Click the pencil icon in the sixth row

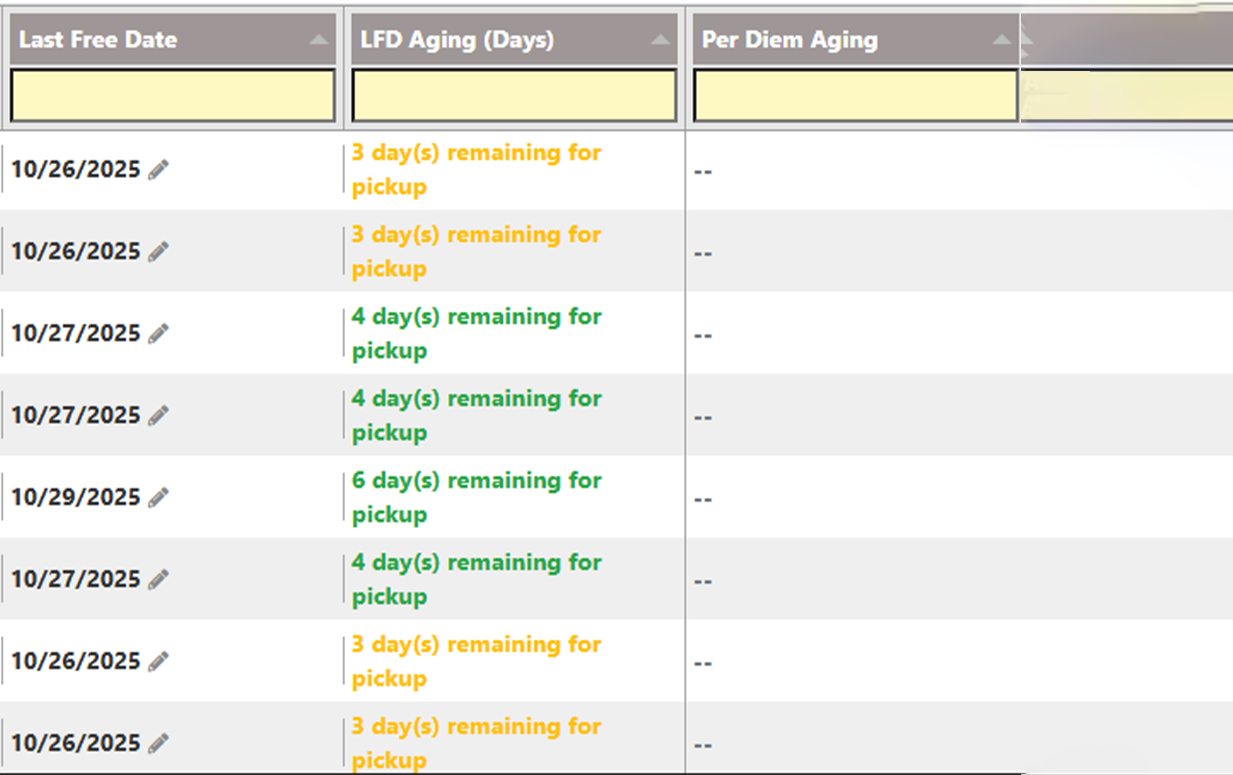(x=158, y=580)
